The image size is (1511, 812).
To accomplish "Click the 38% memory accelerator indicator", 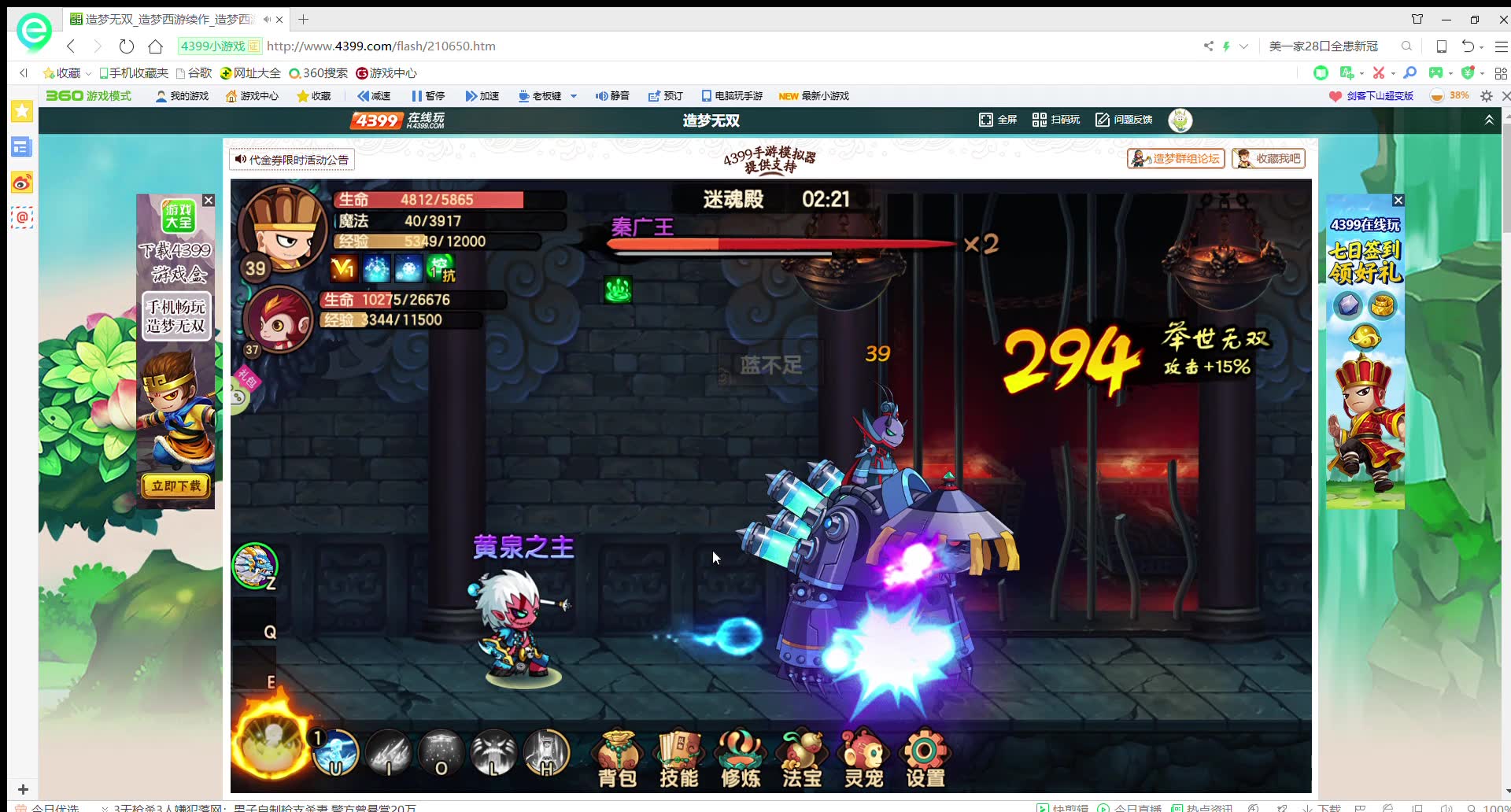I will (1450, 96).
